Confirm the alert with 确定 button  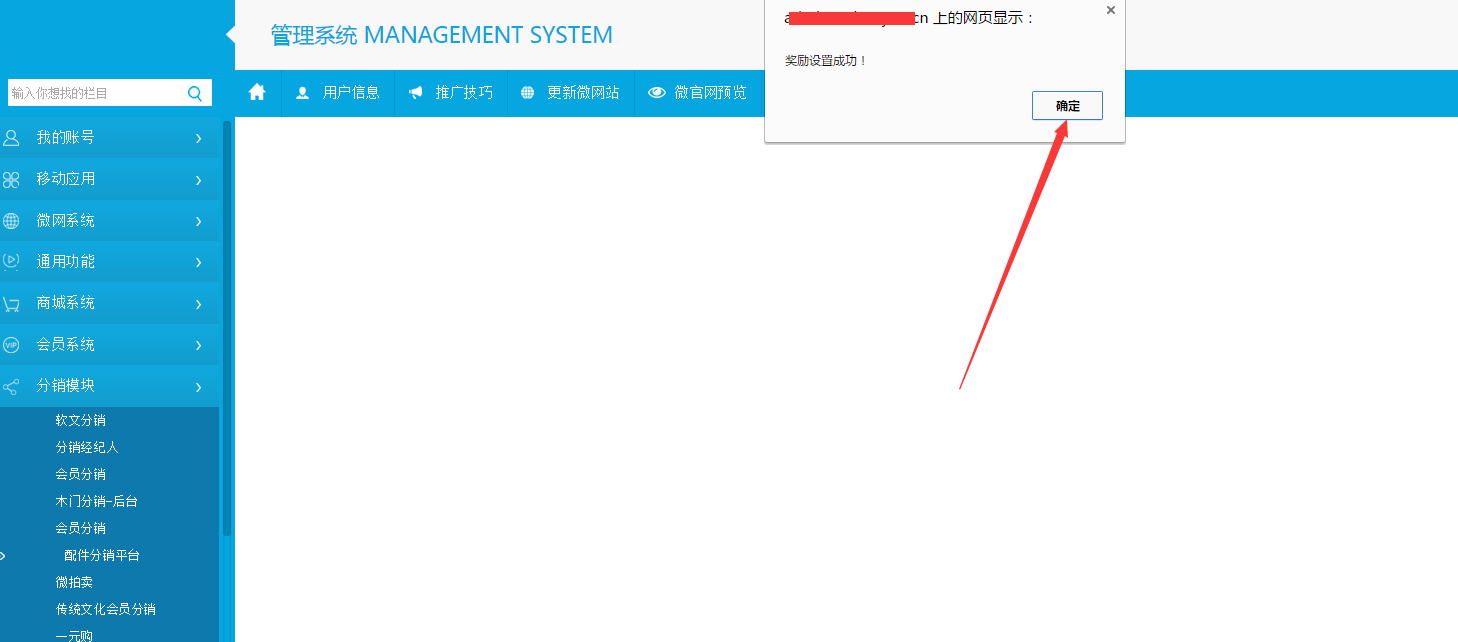1067,106
